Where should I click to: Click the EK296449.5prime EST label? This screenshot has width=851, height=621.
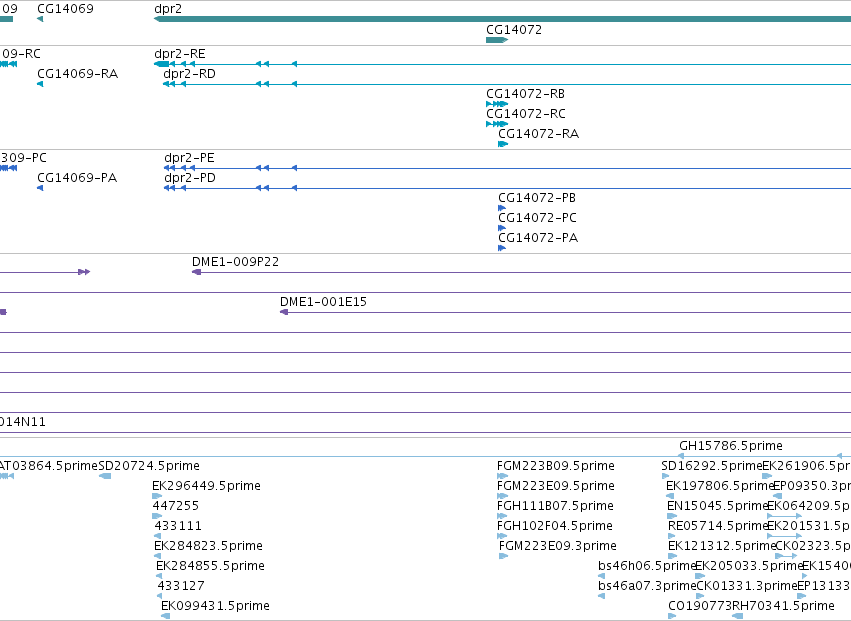[206, 486]
